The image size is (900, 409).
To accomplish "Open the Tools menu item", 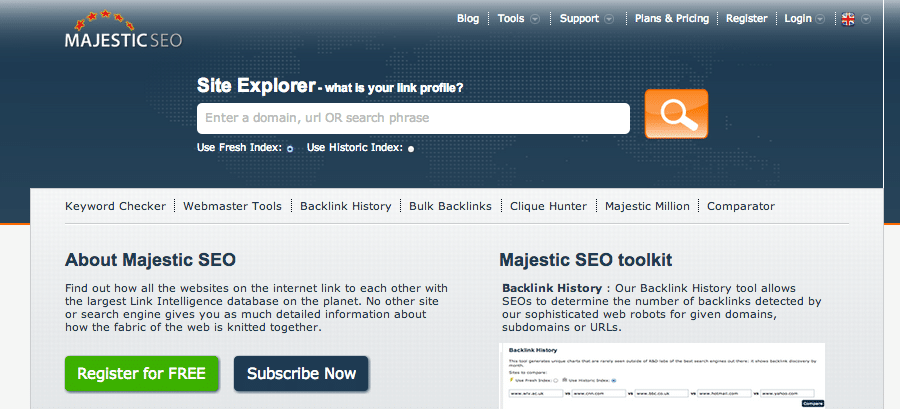I will pos(511,18).
